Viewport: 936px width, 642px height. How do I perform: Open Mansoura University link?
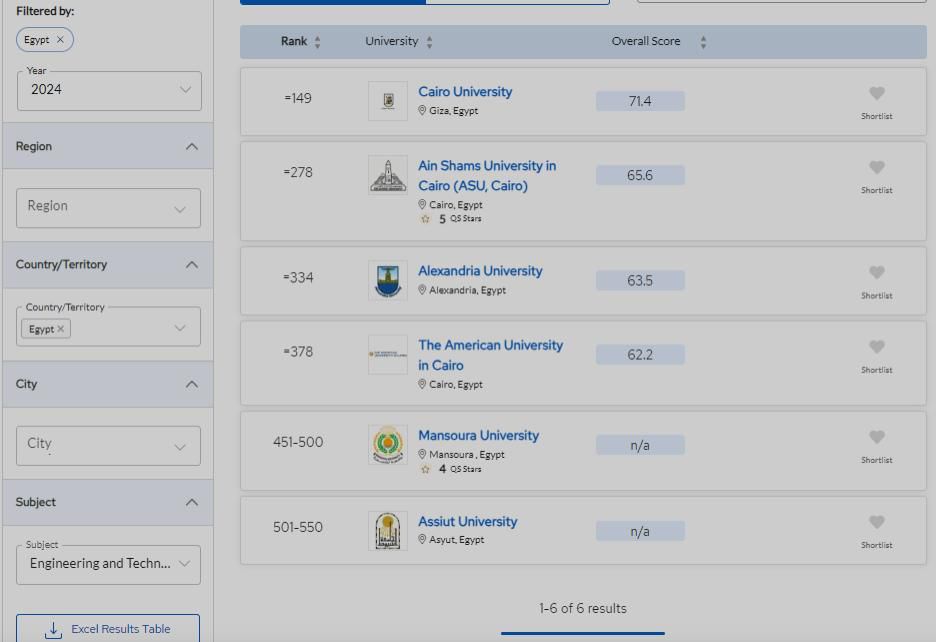click(478, 436)
